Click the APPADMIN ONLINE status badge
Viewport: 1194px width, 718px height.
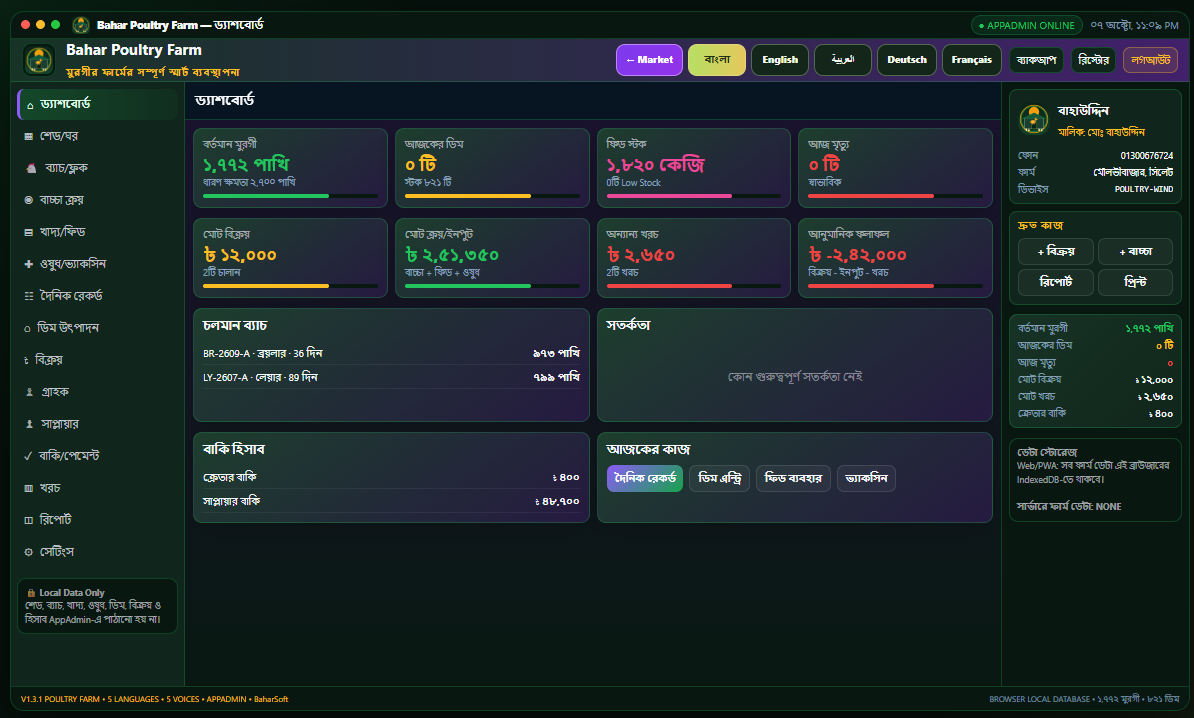[1026, 25]
